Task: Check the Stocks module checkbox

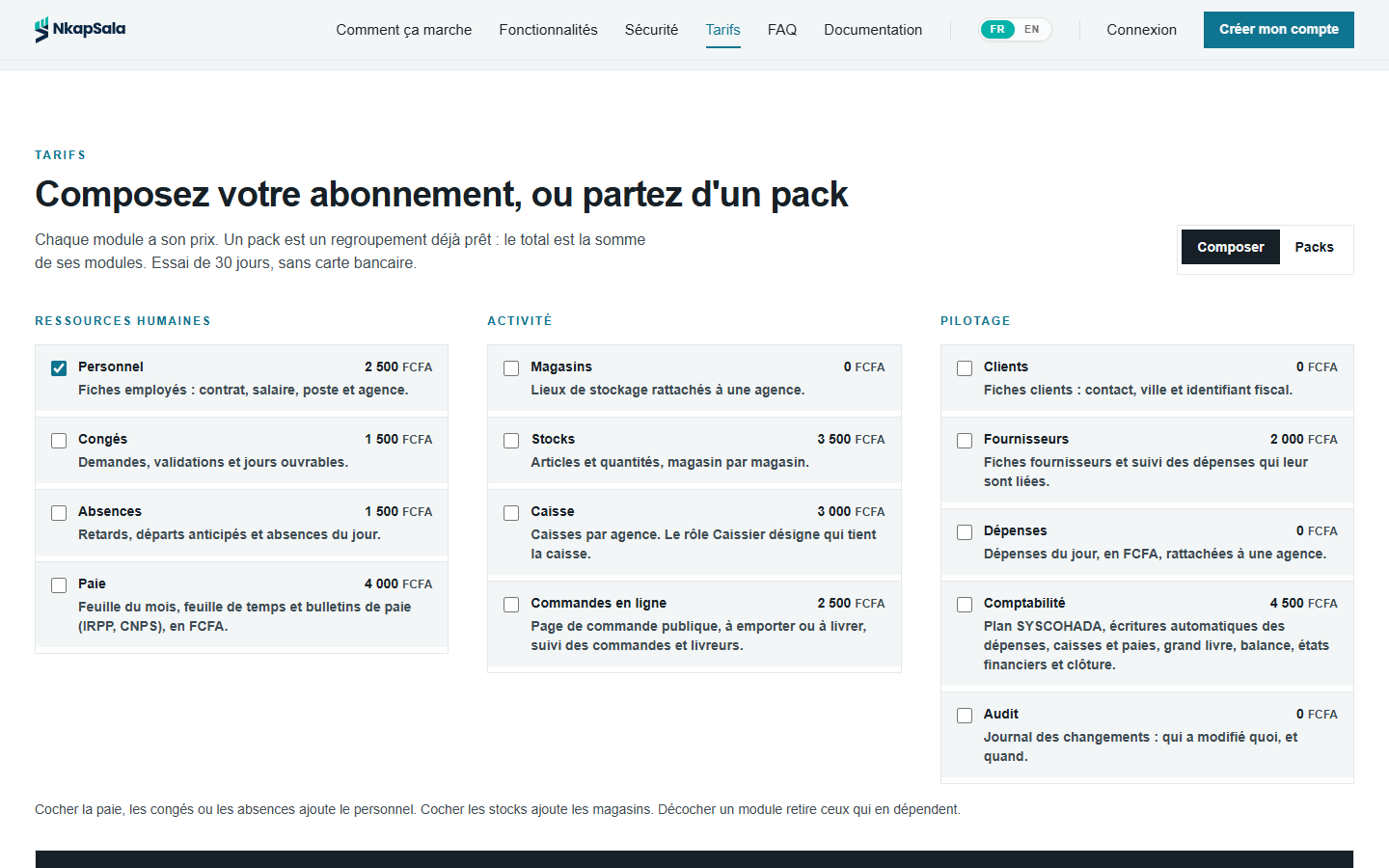Action: (x=511, y=441)
